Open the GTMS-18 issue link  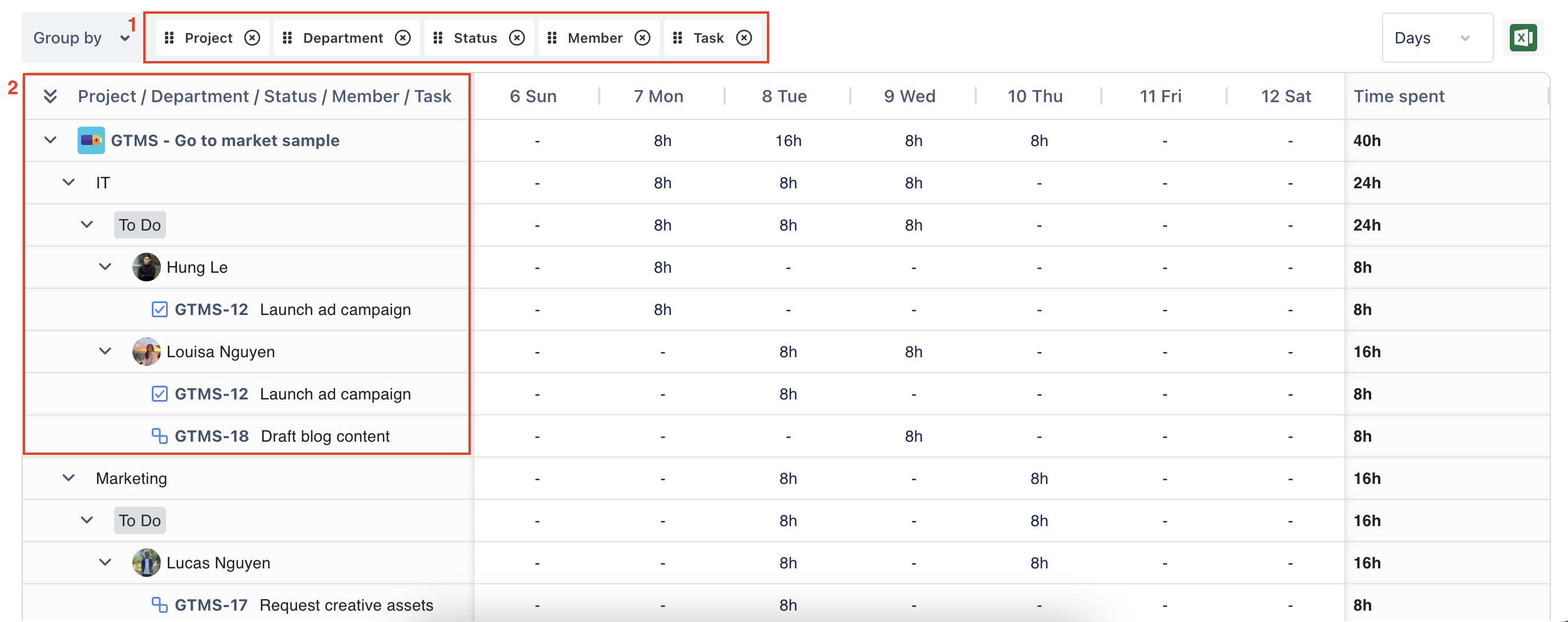(211, 437)
